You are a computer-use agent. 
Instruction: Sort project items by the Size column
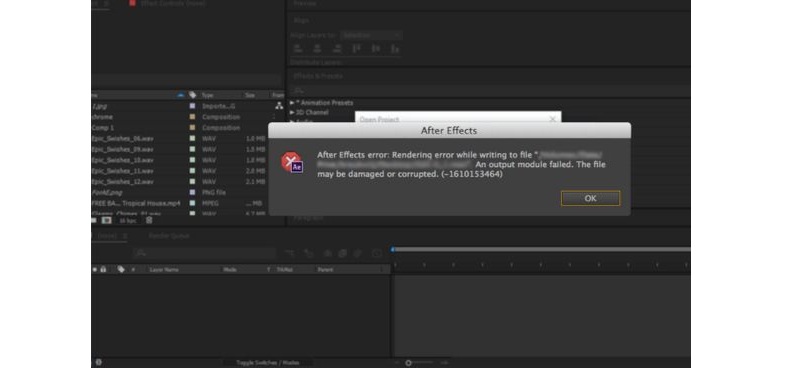tap(250, 95)
